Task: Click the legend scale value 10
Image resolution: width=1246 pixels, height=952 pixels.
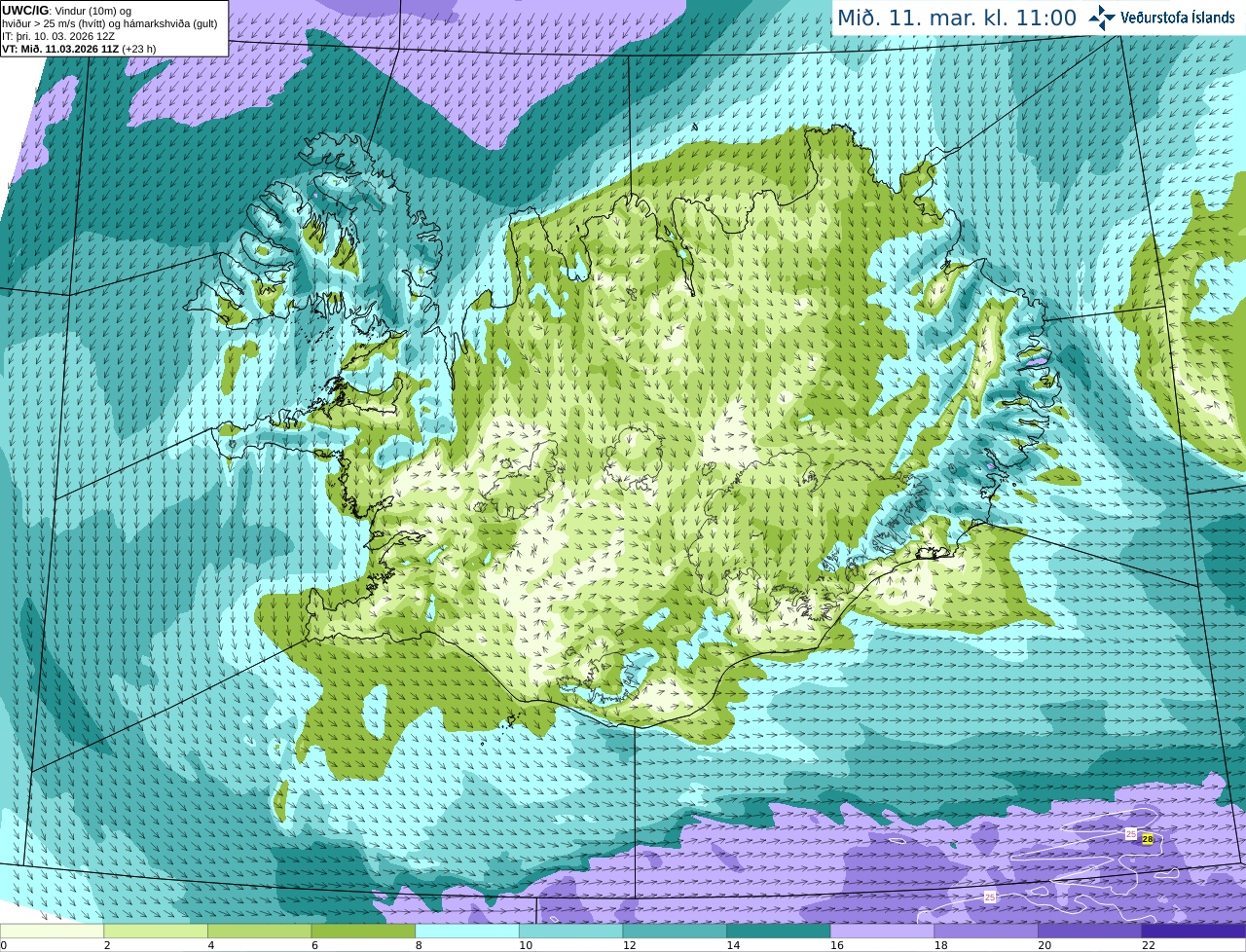Action: [526, 945]
